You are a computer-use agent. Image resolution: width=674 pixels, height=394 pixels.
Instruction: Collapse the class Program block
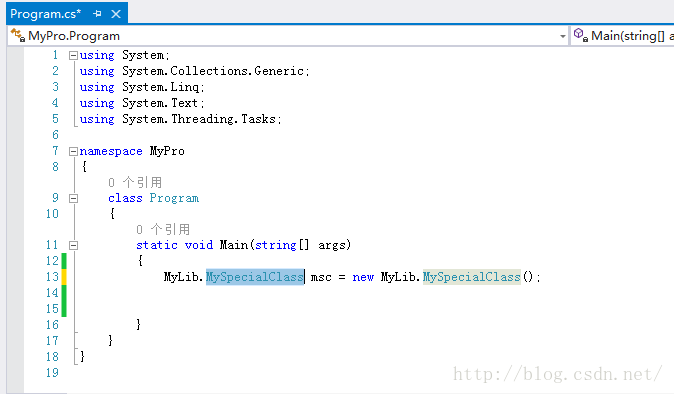point(74,199)
